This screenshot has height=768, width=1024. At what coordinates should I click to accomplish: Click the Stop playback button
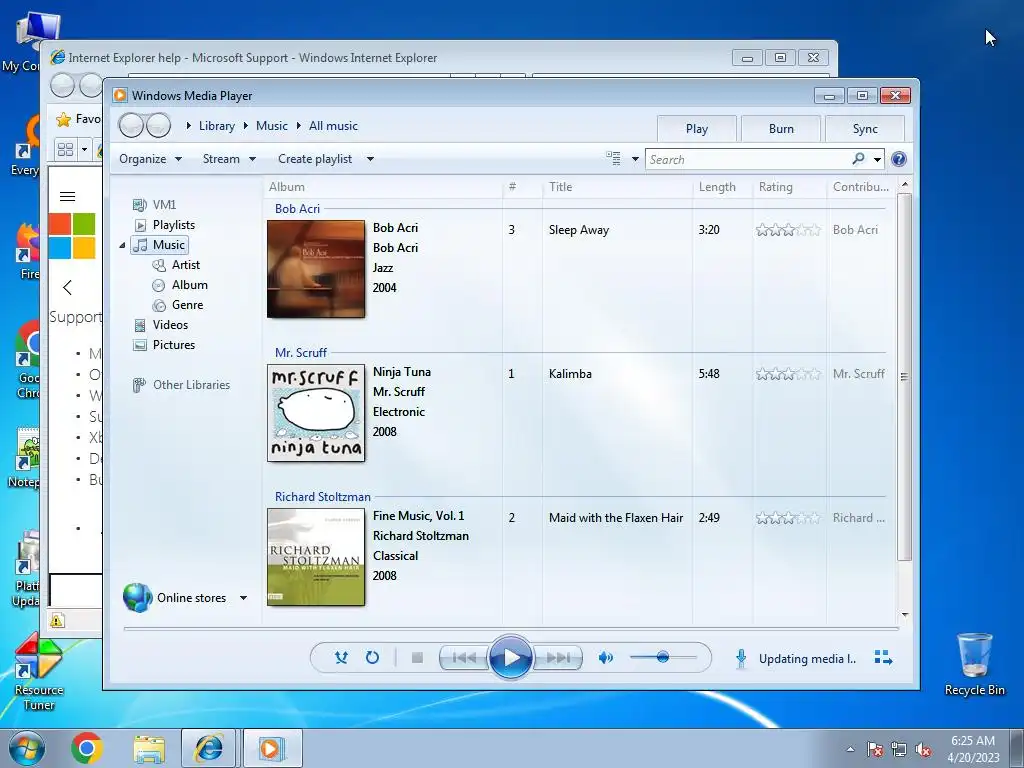[417, 658]
